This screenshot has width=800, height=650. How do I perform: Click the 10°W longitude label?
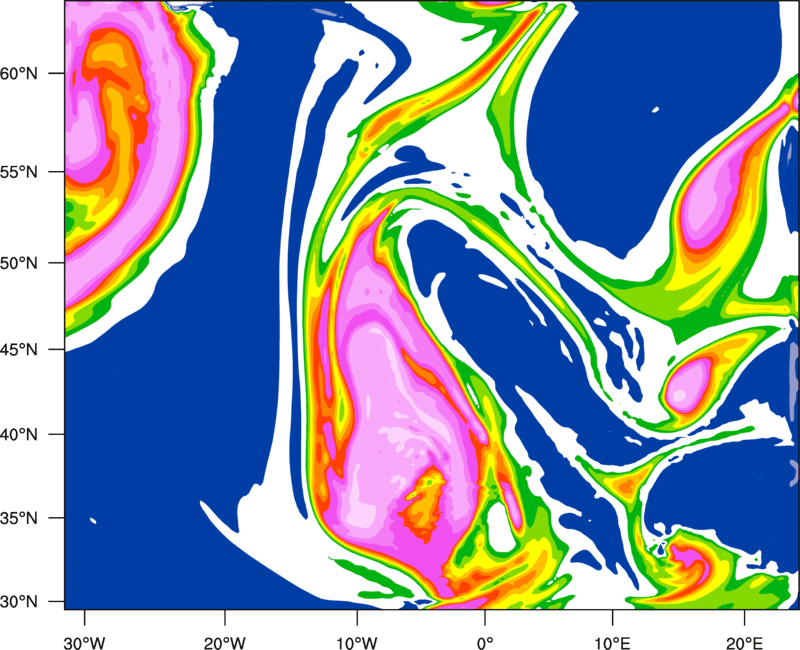point(357,642)
